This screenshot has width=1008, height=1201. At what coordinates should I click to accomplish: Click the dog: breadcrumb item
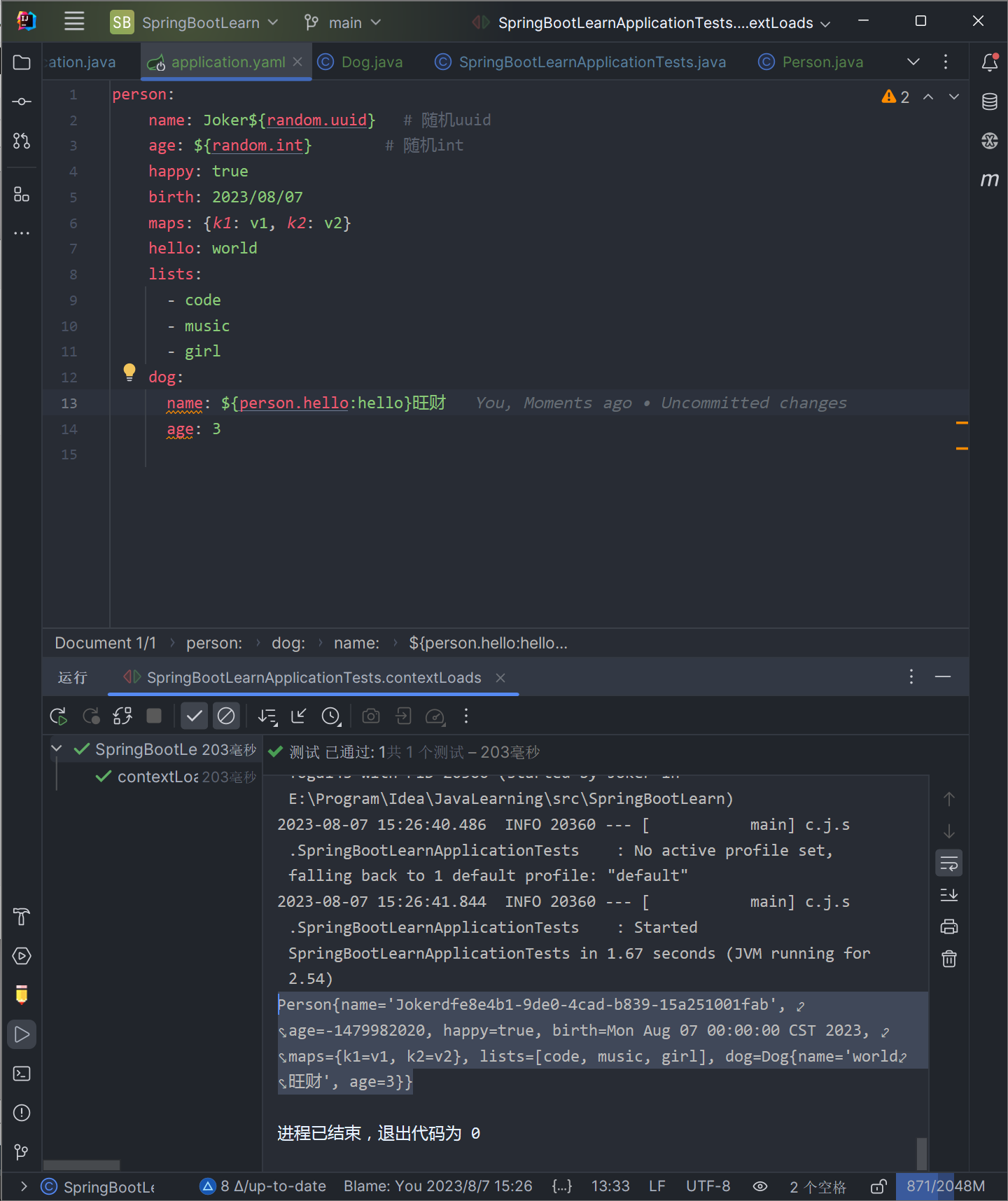click(x=288, y=643)
